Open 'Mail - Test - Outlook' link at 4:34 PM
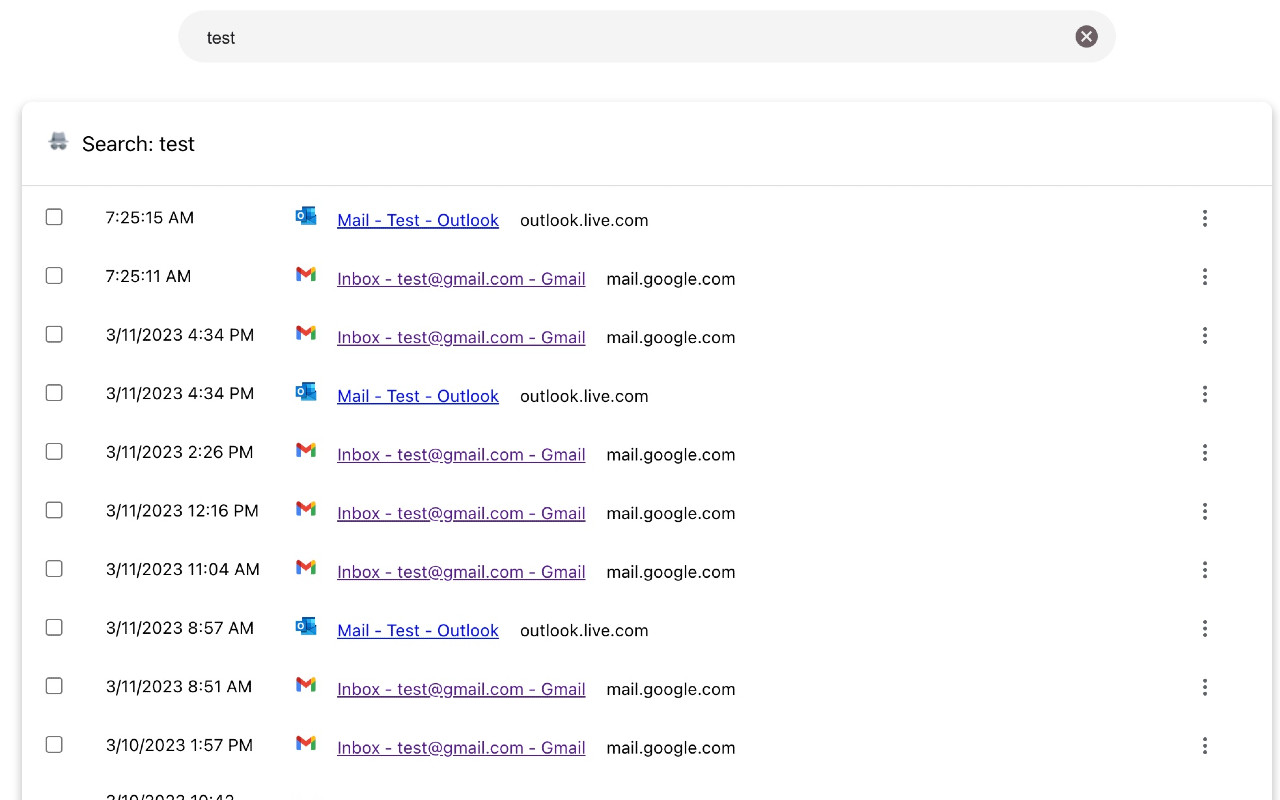 tap(418, 396)
